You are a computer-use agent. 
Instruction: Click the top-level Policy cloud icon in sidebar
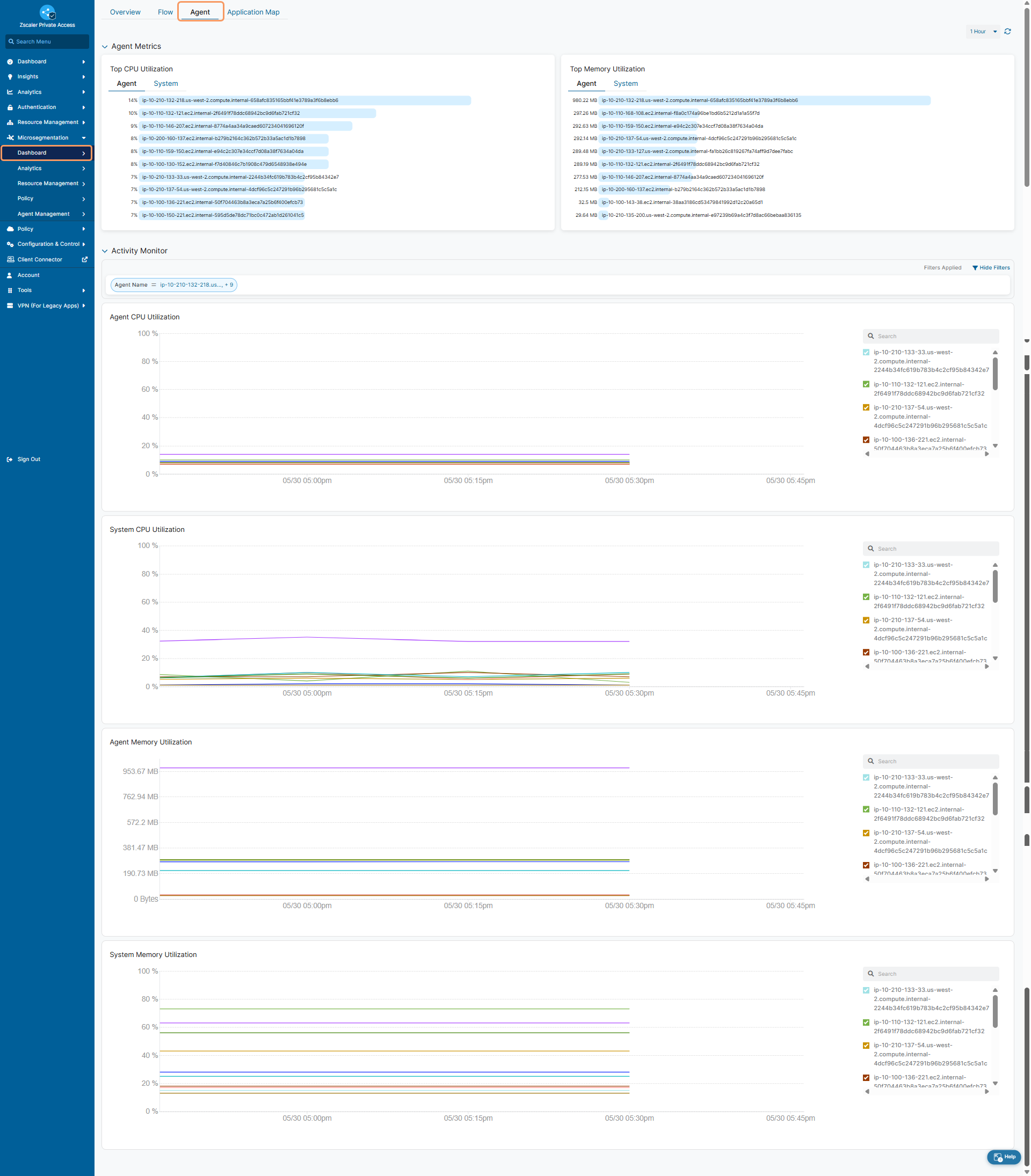[10, 229]
